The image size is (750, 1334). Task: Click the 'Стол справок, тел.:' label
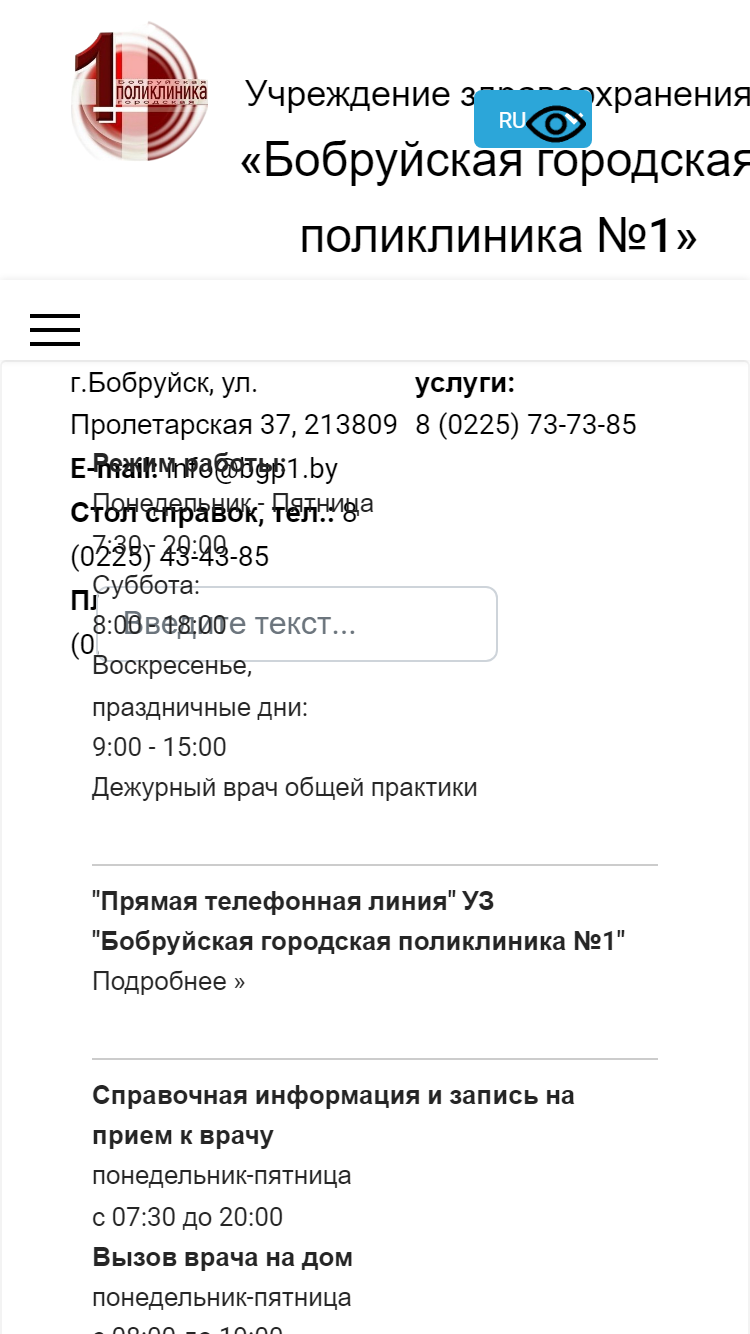tap(203, 514)
